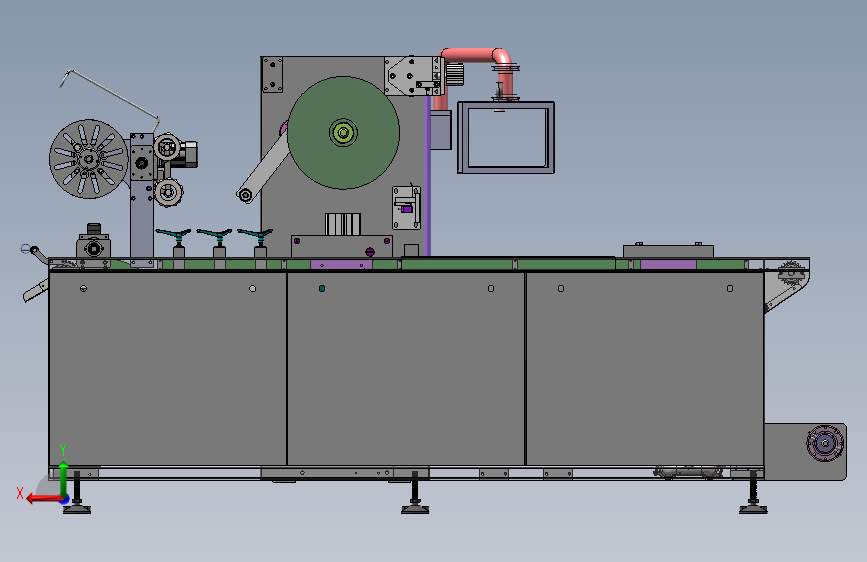
Task: Select the left cabinet door panel
Action: pyautogui.click(x=168, y=368)
